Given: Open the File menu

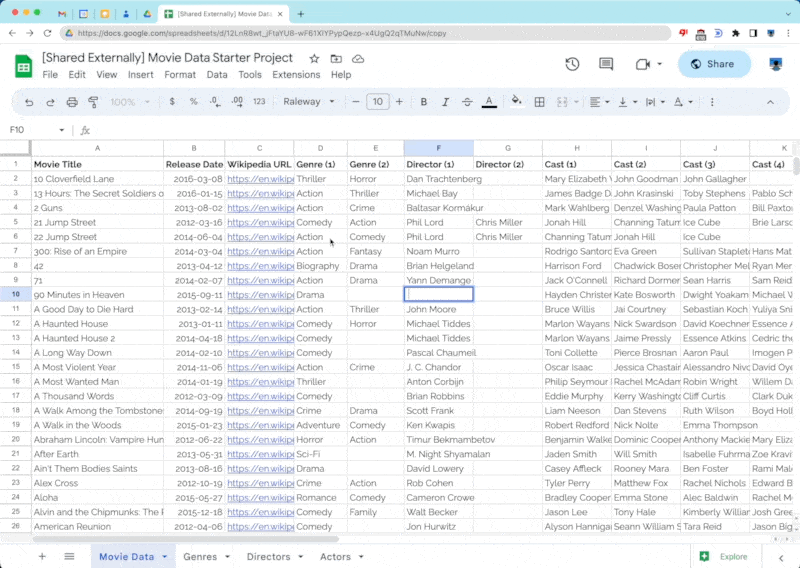Looking at the screenshot, I should point(50,75).
